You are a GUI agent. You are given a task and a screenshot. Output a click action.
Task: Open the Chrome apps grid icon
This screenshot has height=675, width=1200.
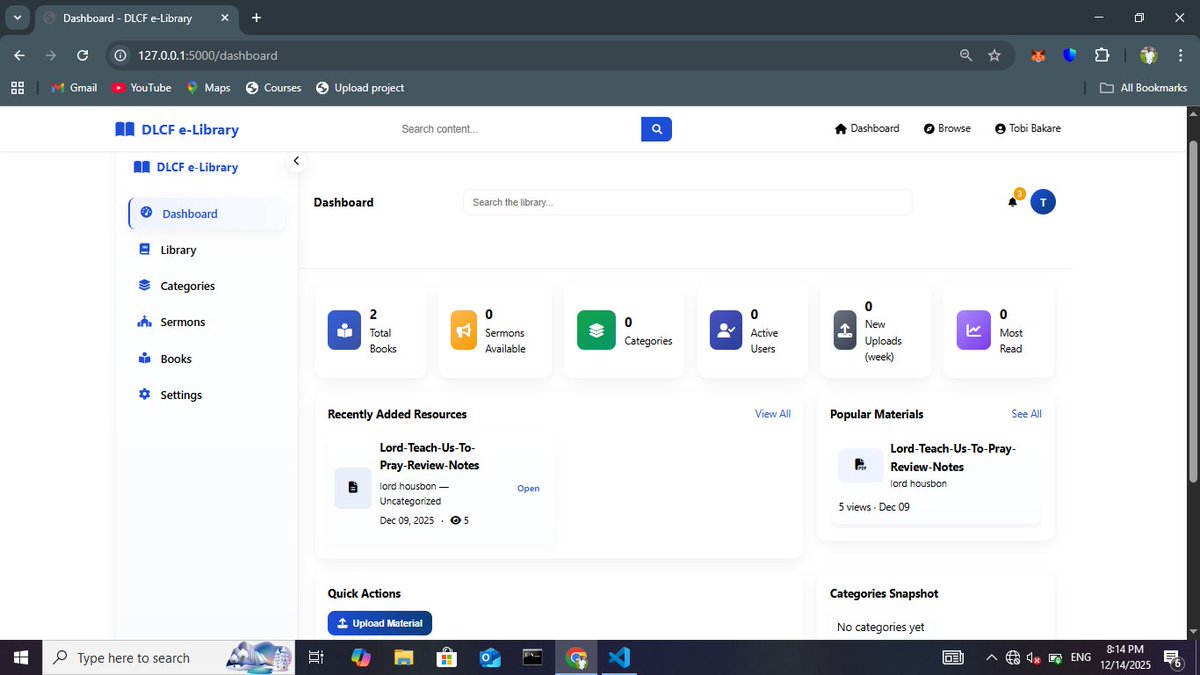click(x=17, y=88)
